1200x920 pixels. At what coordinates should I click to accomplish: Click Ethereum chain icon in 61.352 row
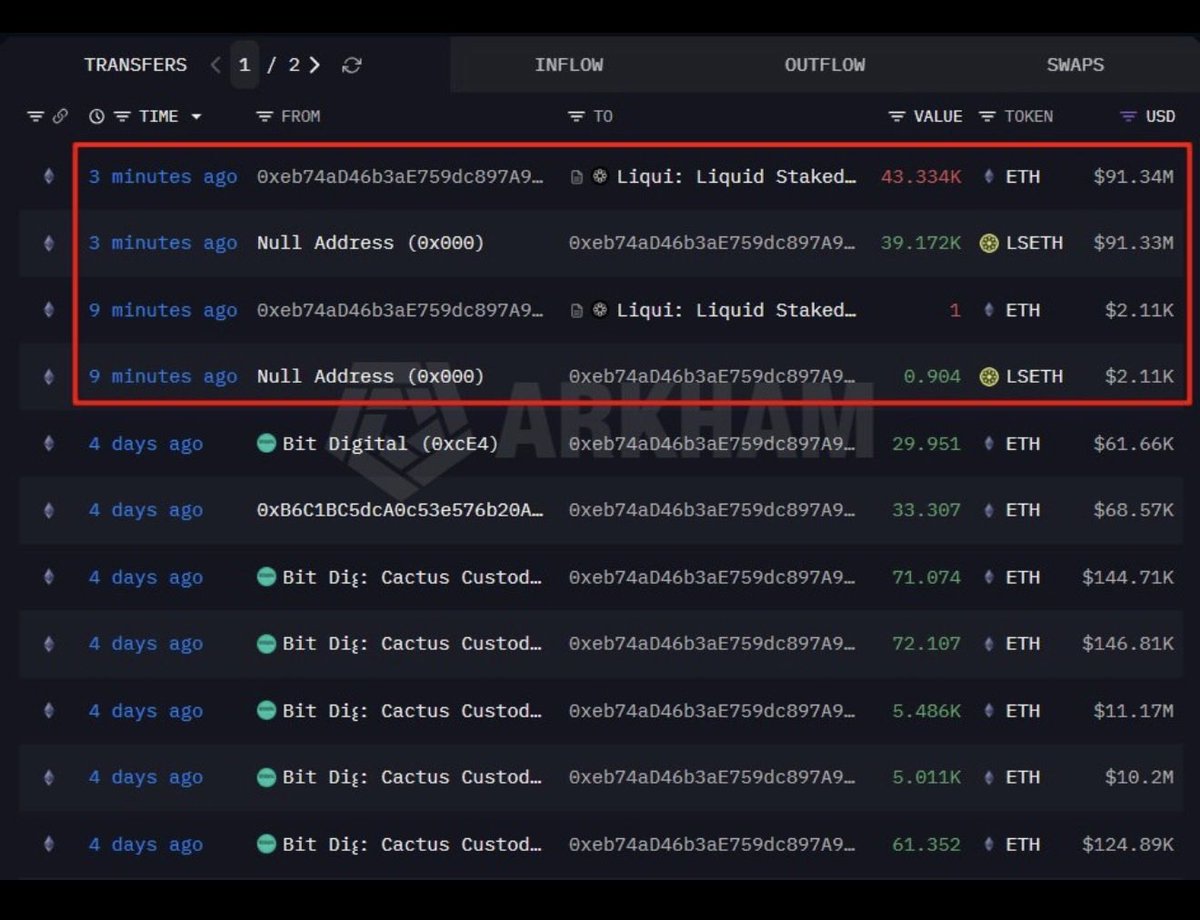(x=49, y=844)
